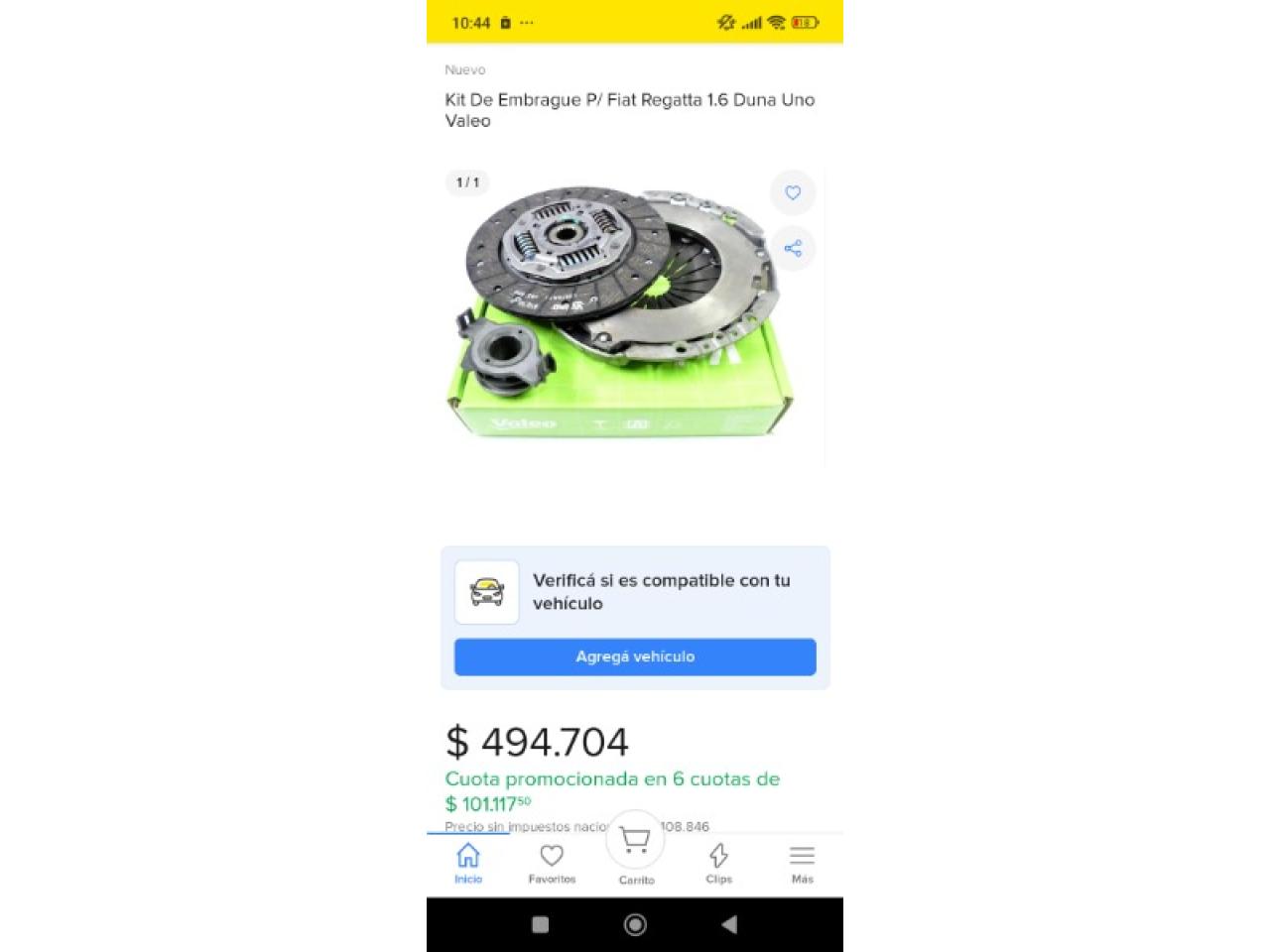Tap the car compatibility icon

(x=486, y=592)
